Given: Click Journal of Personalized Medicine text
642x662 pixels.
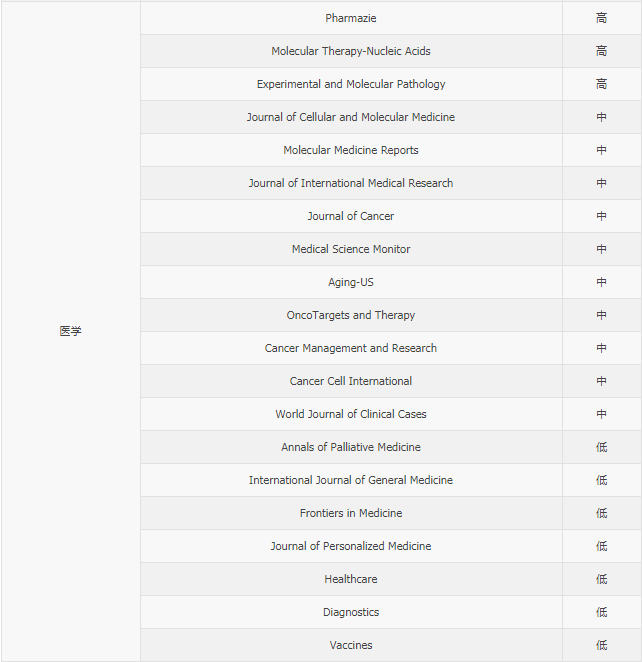Looking at the screenshot, I should pyautogui.click(x=351, y=545).
